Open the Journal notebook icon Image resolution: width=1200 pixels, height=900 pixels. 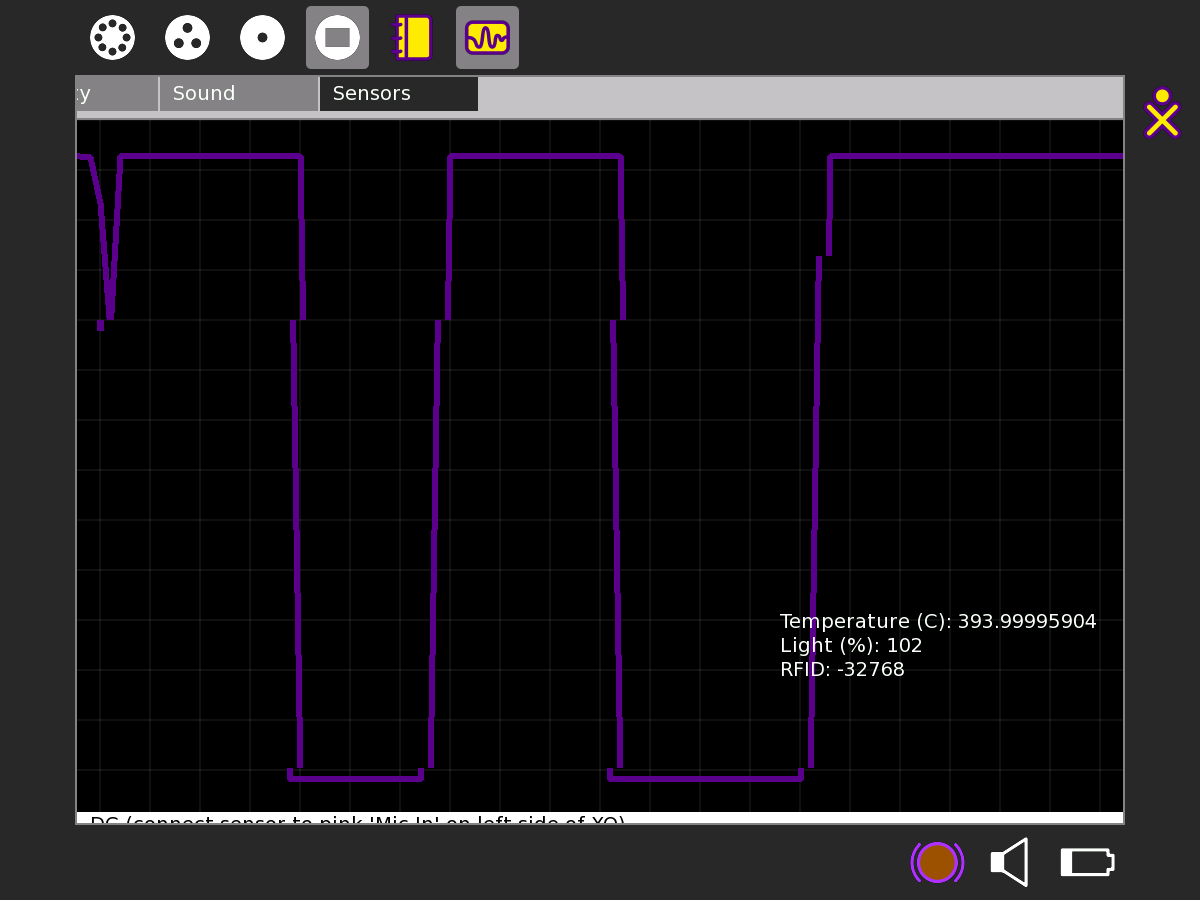(412, 38)
